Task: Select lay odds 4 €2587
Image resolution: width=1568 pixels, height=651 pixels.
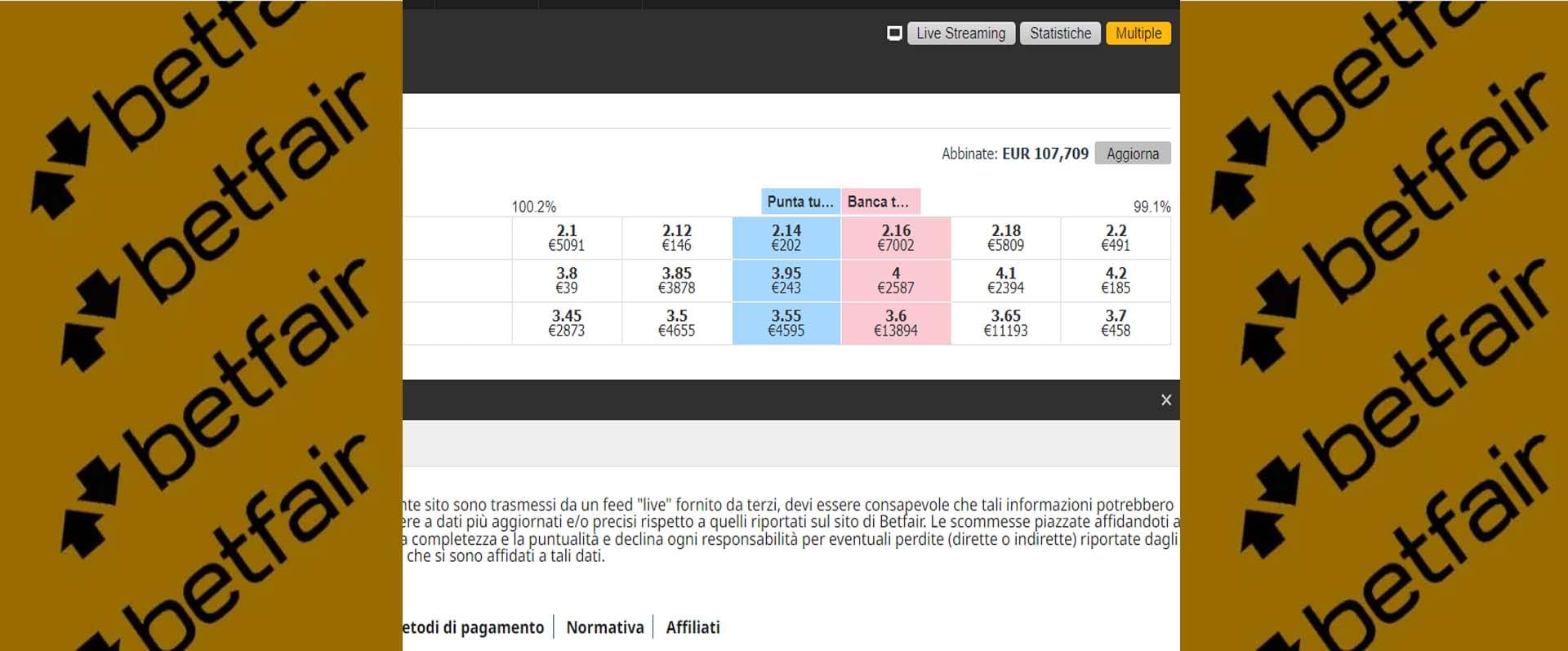Action: point(896,280)
